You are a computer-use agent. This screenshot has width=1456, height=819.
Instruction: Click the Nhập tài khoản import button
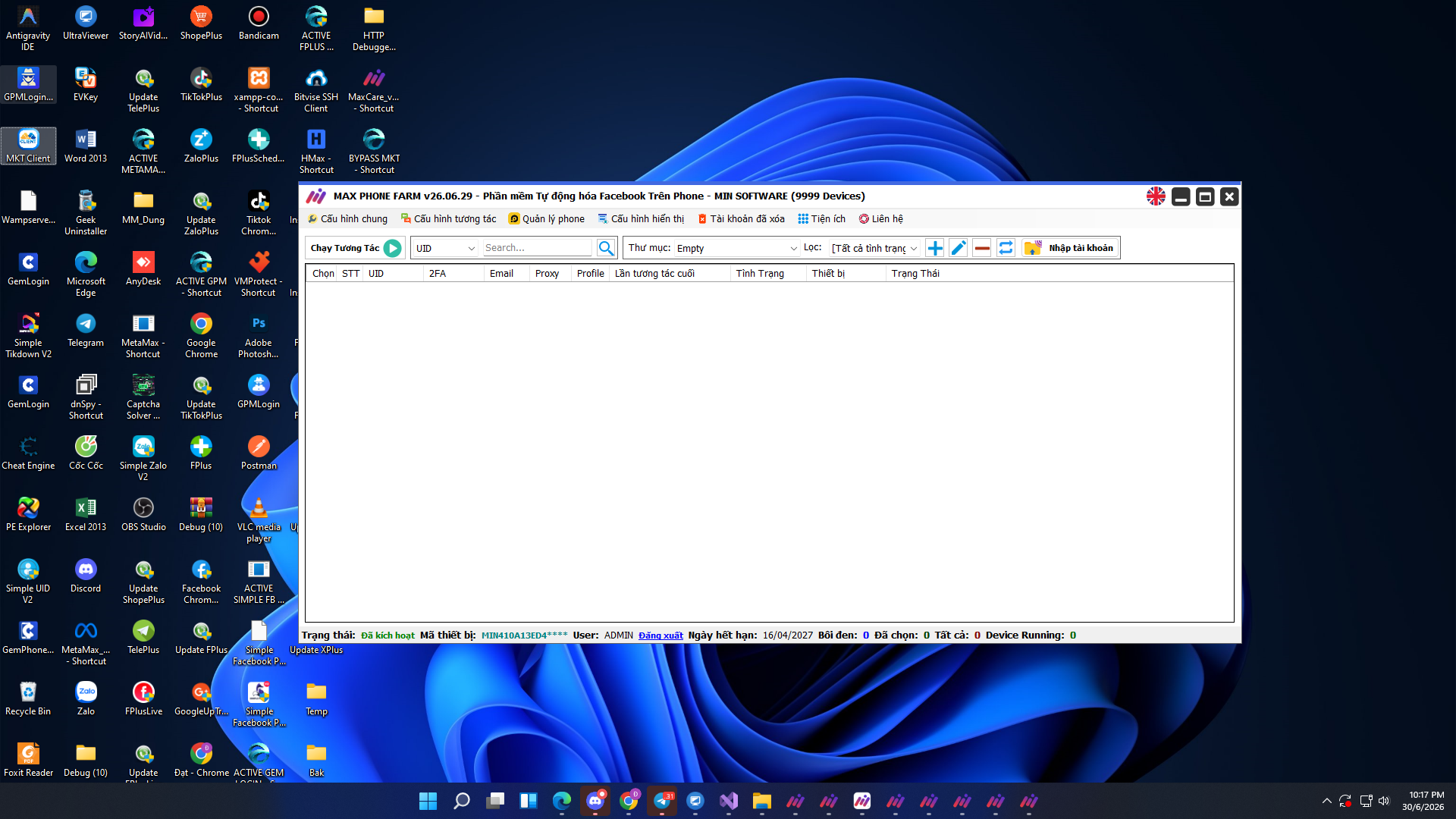[x=1070, y=248]
